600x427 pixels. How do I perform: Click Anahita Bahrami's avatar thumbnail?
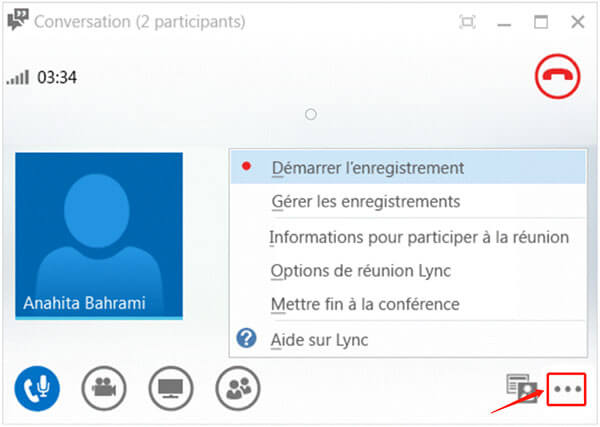tap(99, 235)
